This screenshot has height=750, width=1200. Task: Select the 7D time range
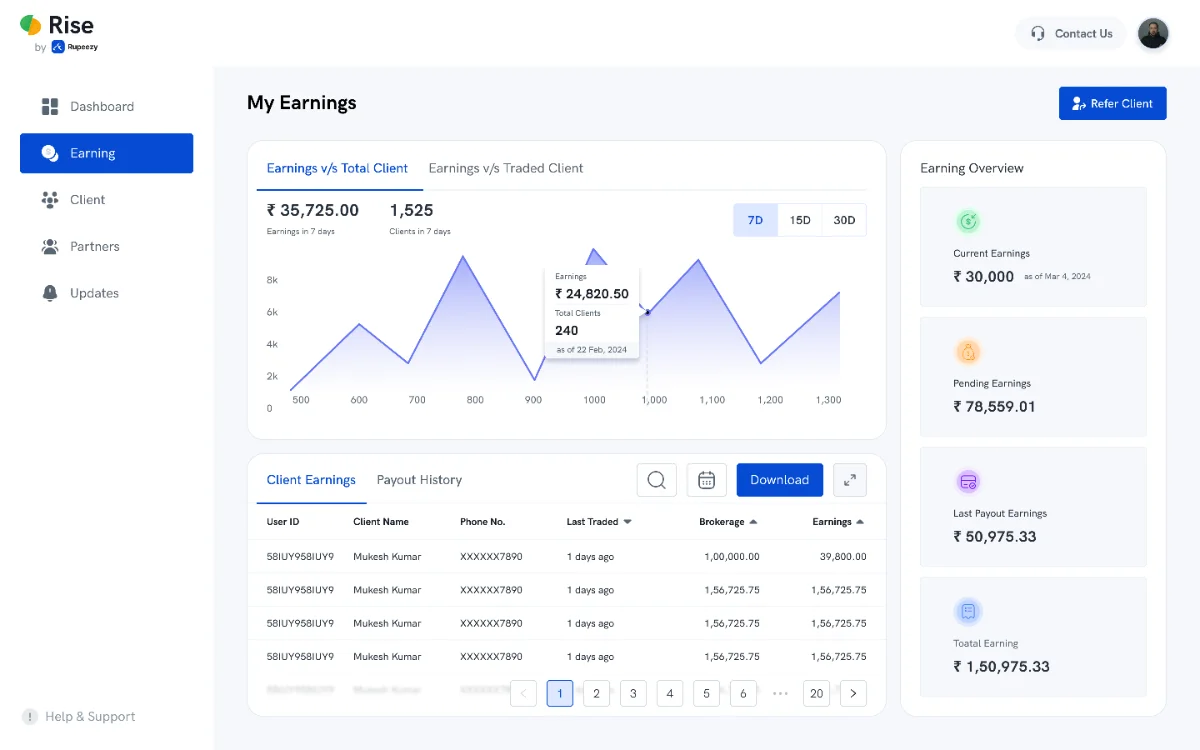tap(756, 220)
